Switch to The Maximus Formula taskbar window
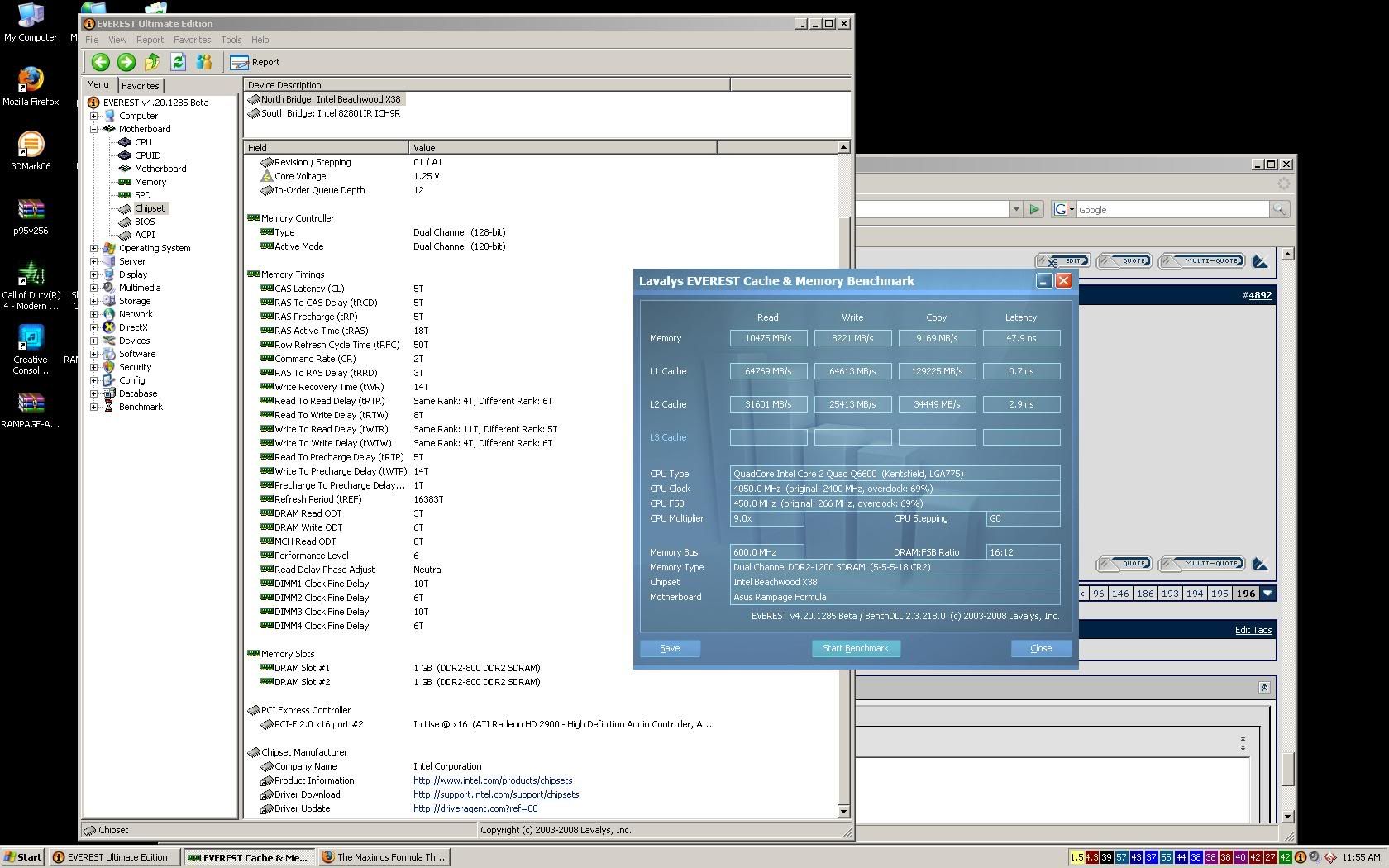Viewport: 1389px width, 868px height. [384, 857]
